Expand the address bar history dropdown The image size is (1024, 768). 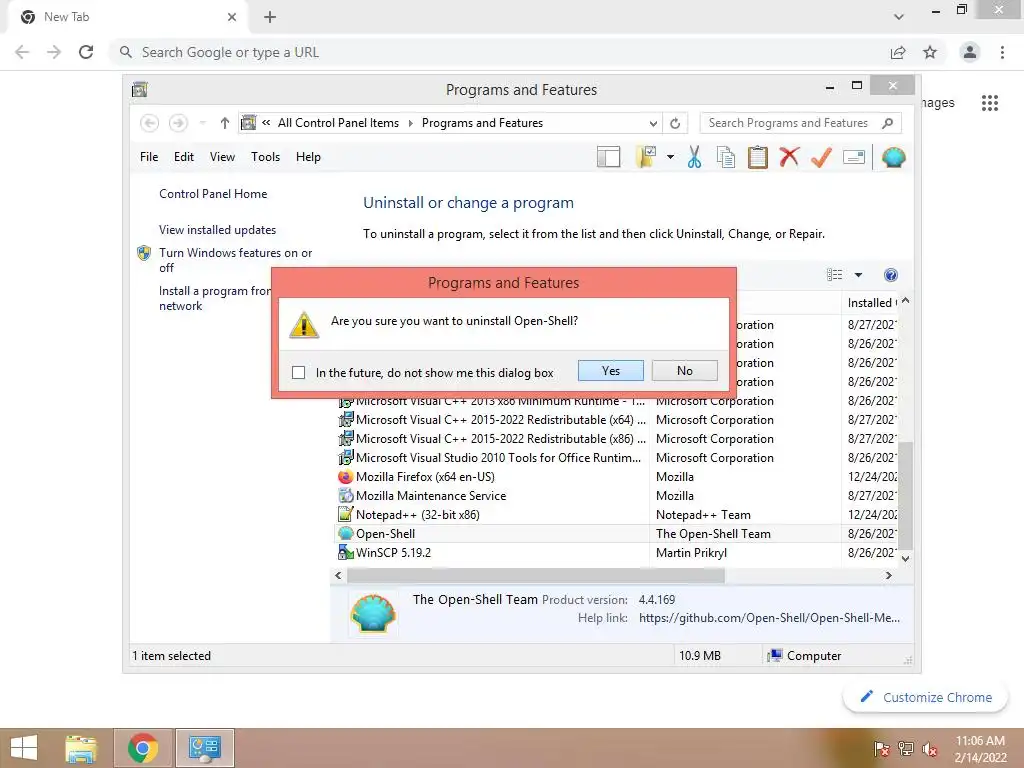pyautogui.click(x=653, y=123)
